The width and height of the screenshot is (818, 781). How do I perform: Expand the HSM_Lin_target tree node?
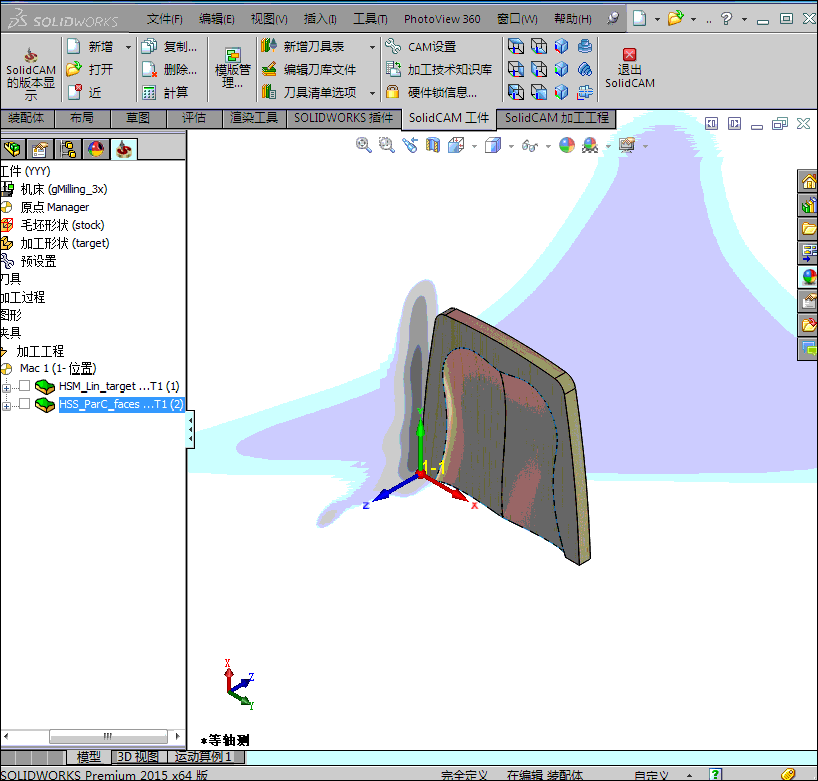(6, 388)
